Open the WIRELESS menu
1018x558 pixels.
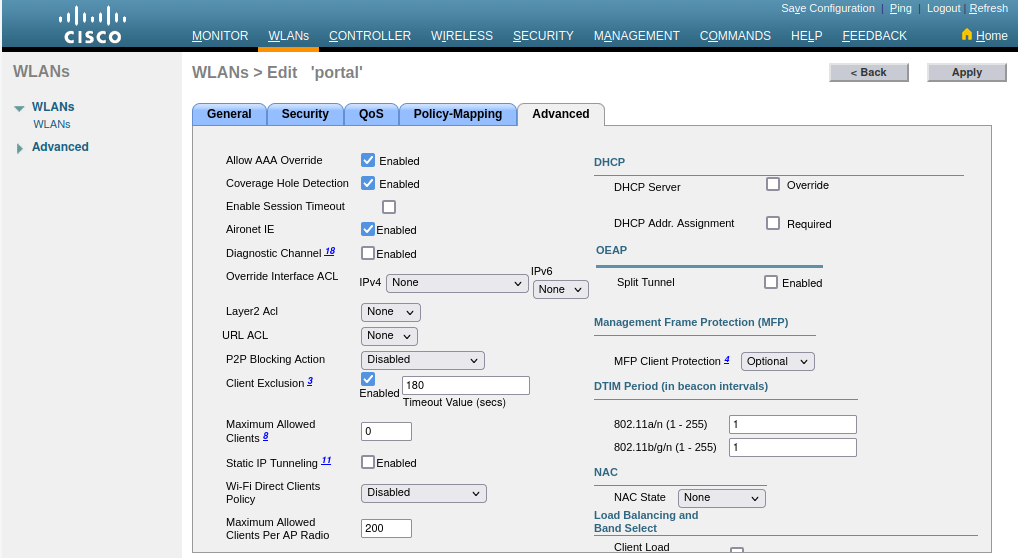pyautogui.click(x=462, y=36)
